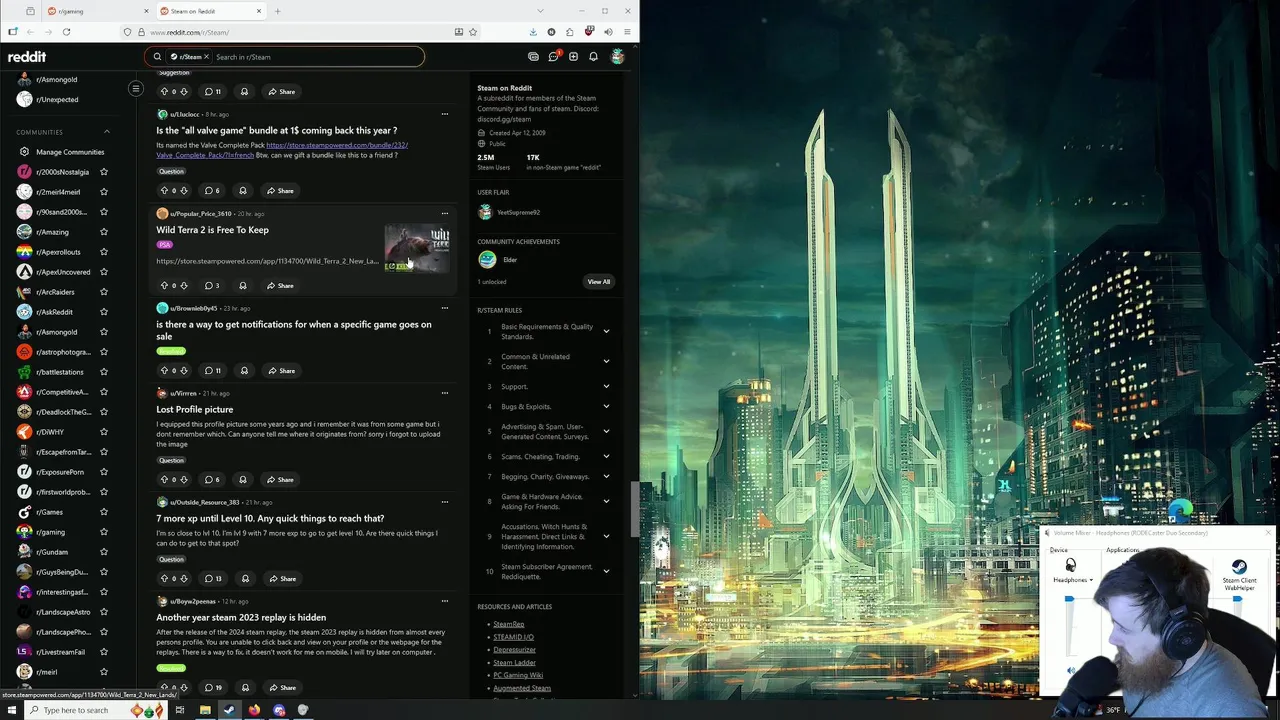Open the Reddit chat icon with notification badge
The image size is (1280, 720).
tap(553, 57)
